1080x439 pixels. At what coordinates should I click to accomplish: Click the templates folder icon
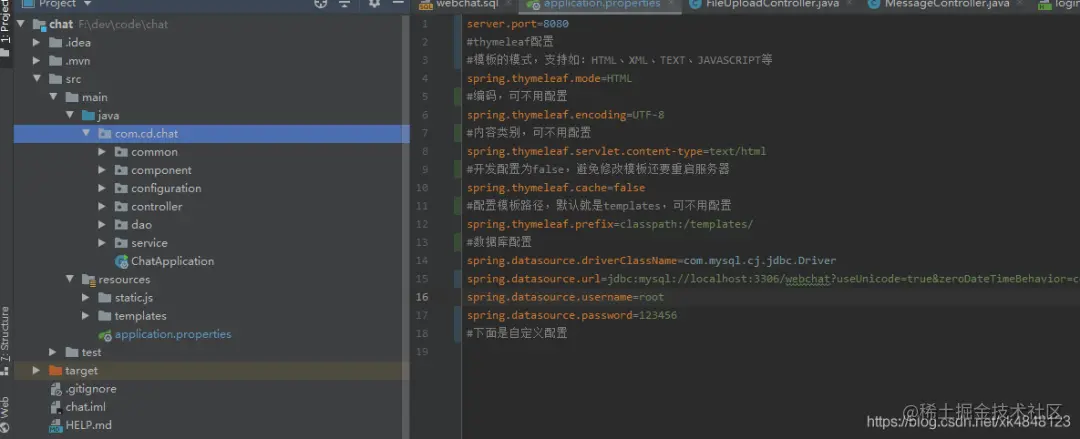click(x=105, y=316)
